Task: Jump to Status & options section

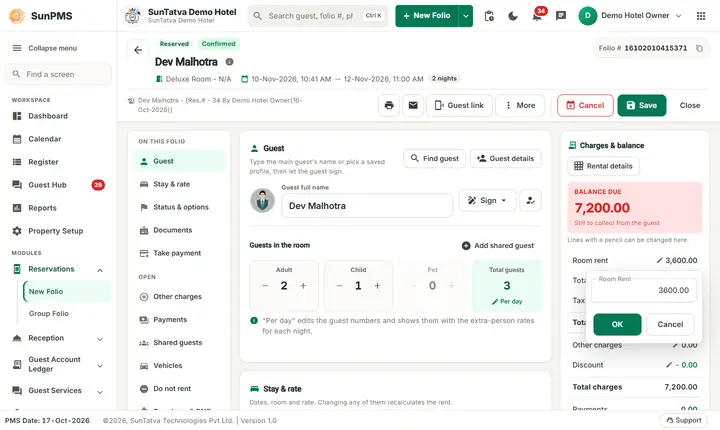Action: [179, 207]
